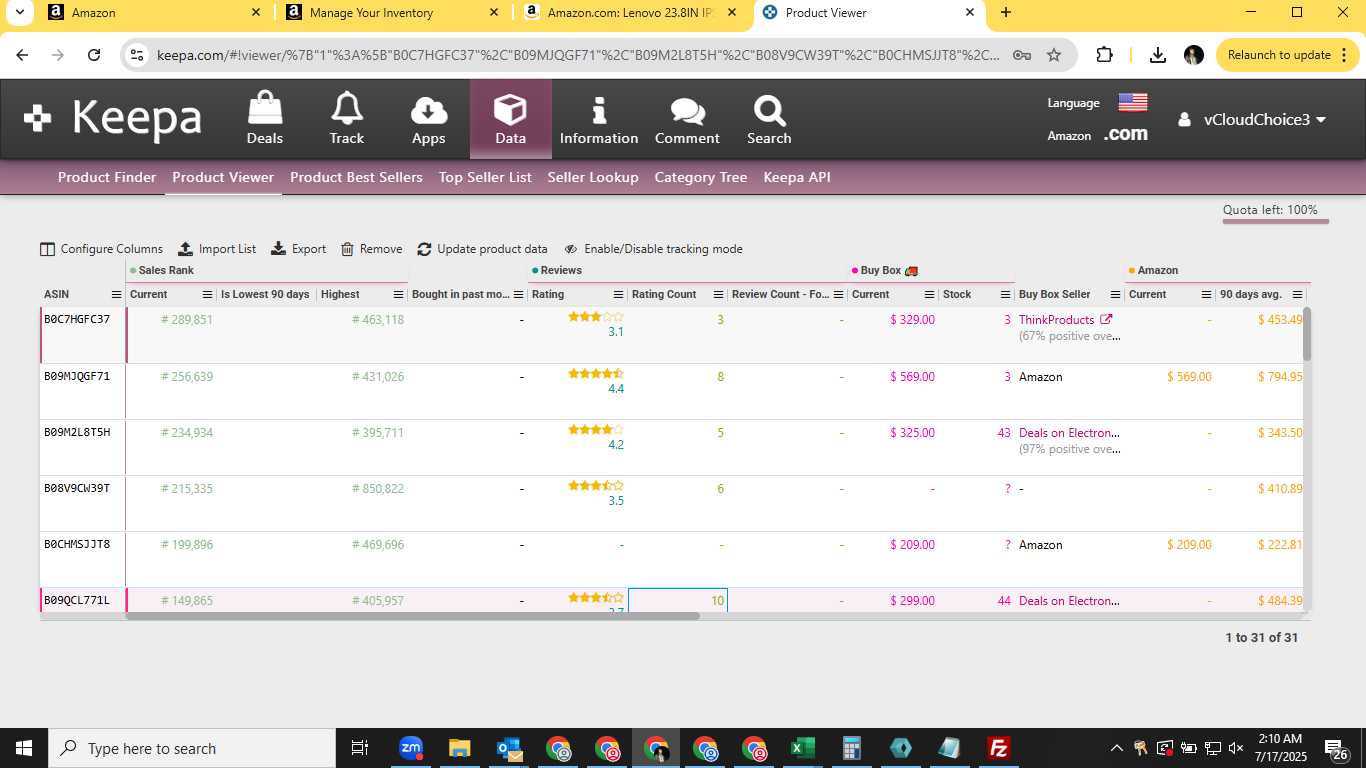Open Sales Rank Current column menu

coord(208,295)
